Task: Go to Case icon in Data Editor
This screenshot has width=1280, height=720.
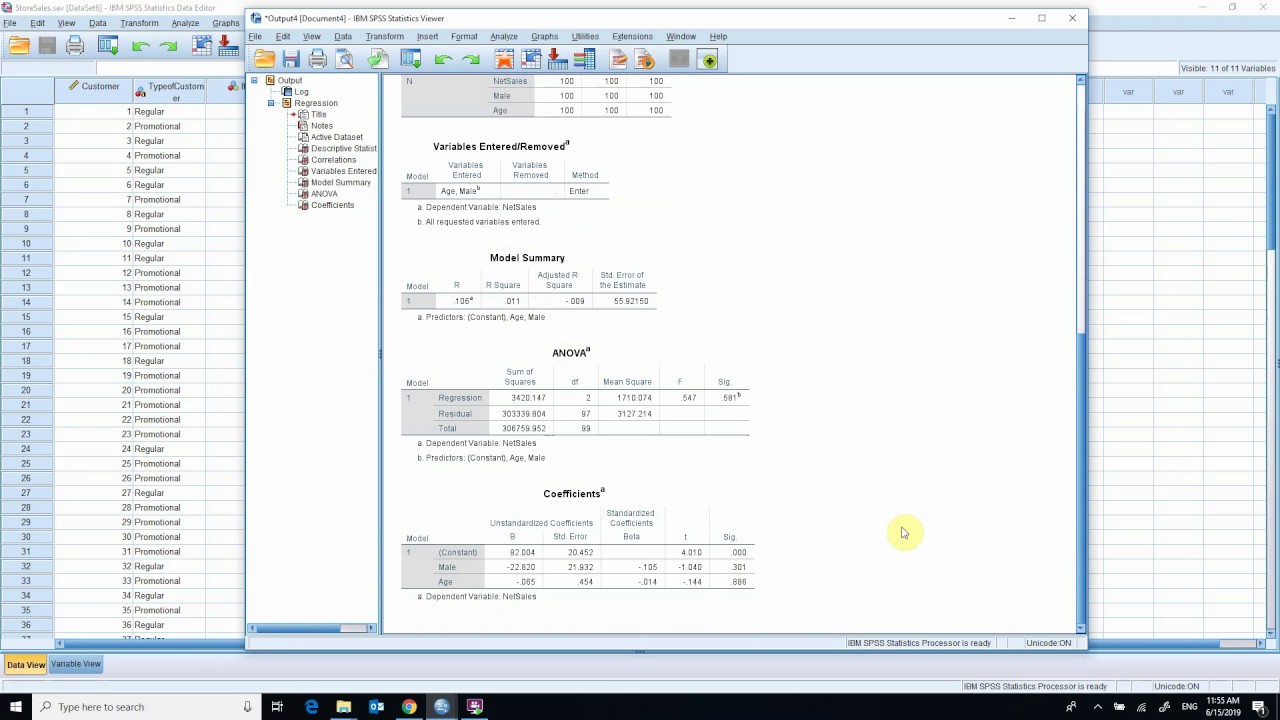Action: click(x=202, y=45)
